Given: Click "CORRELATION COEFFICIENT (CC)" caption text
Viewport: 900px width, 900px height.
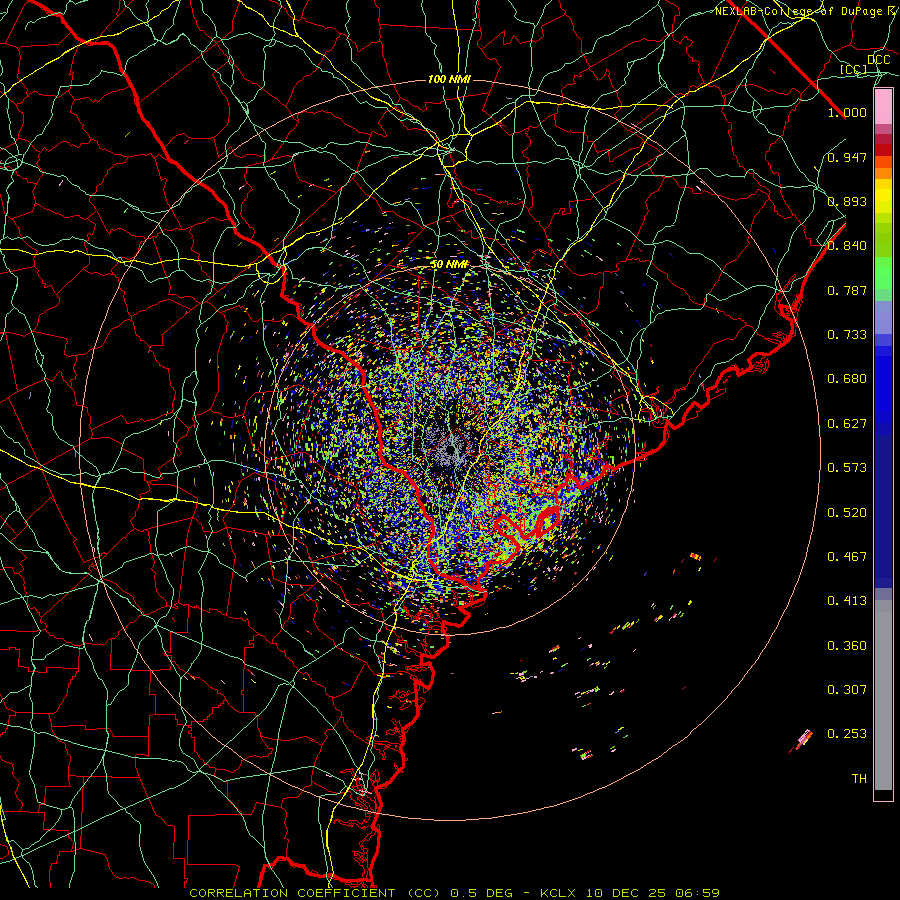Looking at the screenshot, I should 315,893.
